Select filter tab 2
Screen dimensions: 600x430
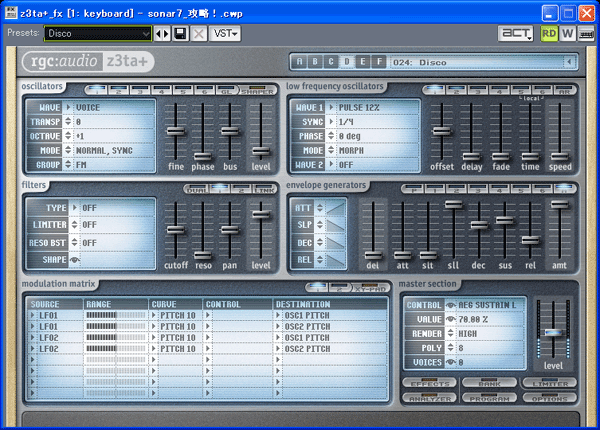tap(241, 189)
